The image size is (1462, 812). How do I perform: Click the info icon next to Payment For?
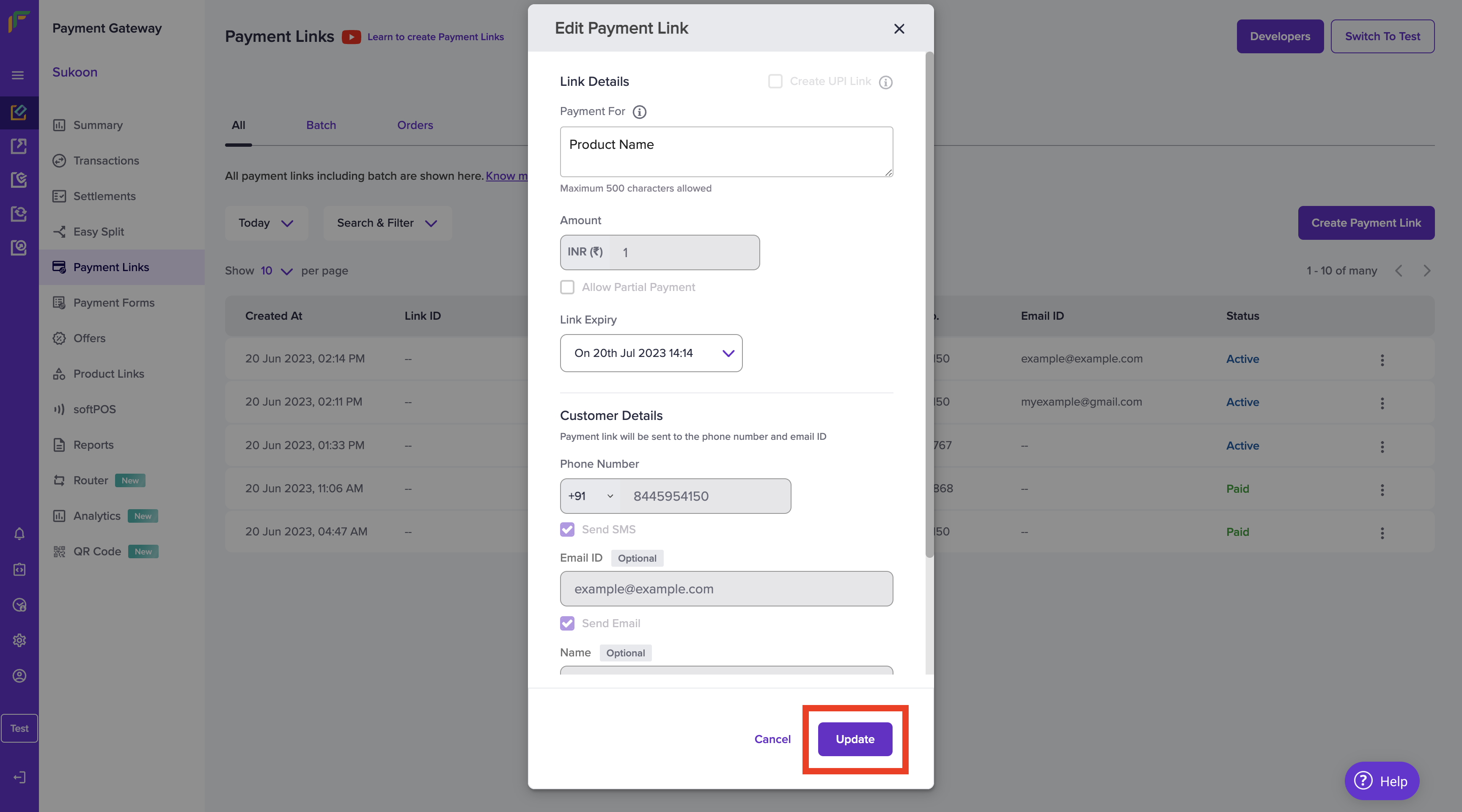(639, 112)
